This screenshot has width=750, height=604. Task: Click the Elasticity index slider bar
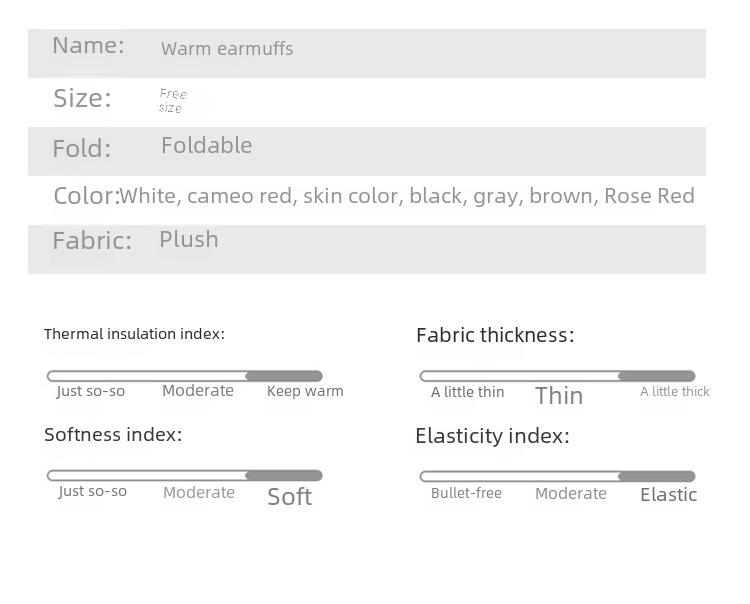[x=557, y=476]
